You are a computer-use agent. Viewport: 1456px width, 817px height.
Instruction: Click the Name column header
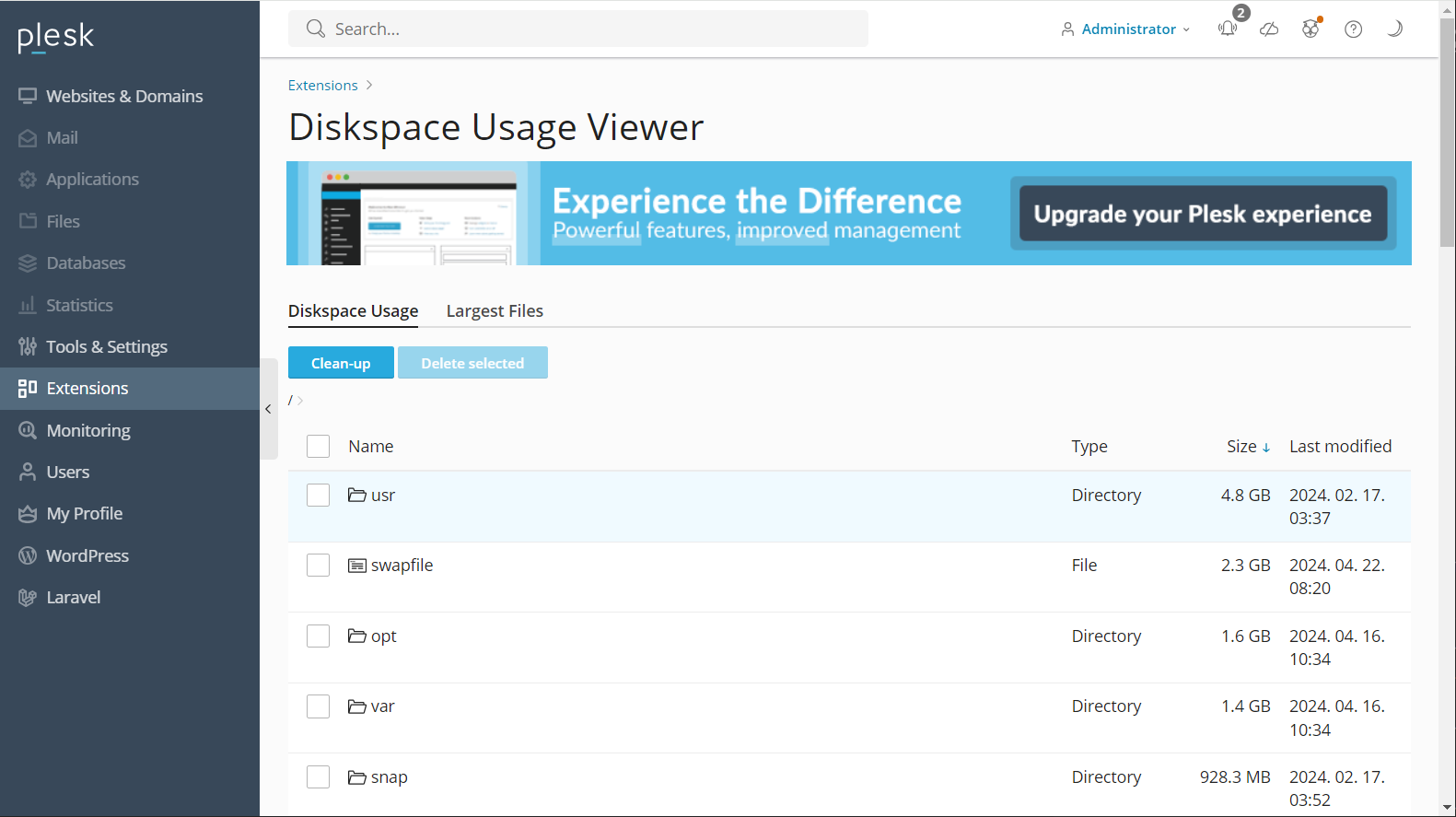[x=371, y=447]
